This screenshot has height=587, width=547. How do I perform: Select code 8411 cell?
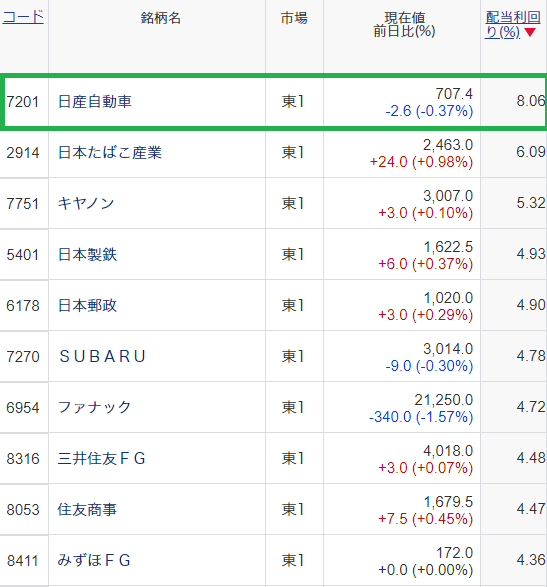coord(23,560)
